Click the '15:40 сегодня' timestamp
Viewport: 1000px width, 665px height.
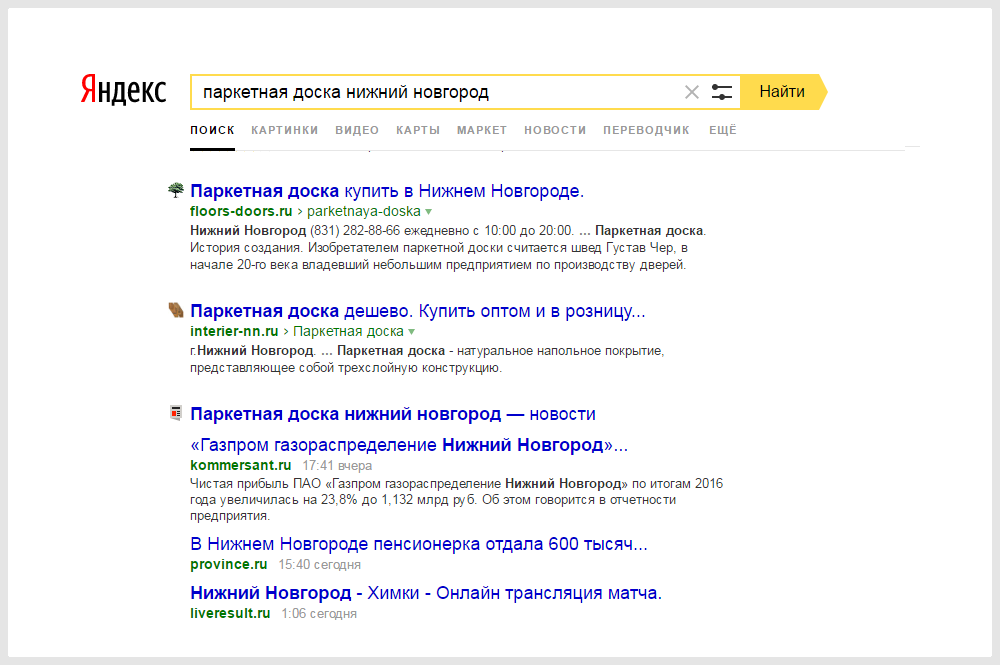[x=320, y=564]
